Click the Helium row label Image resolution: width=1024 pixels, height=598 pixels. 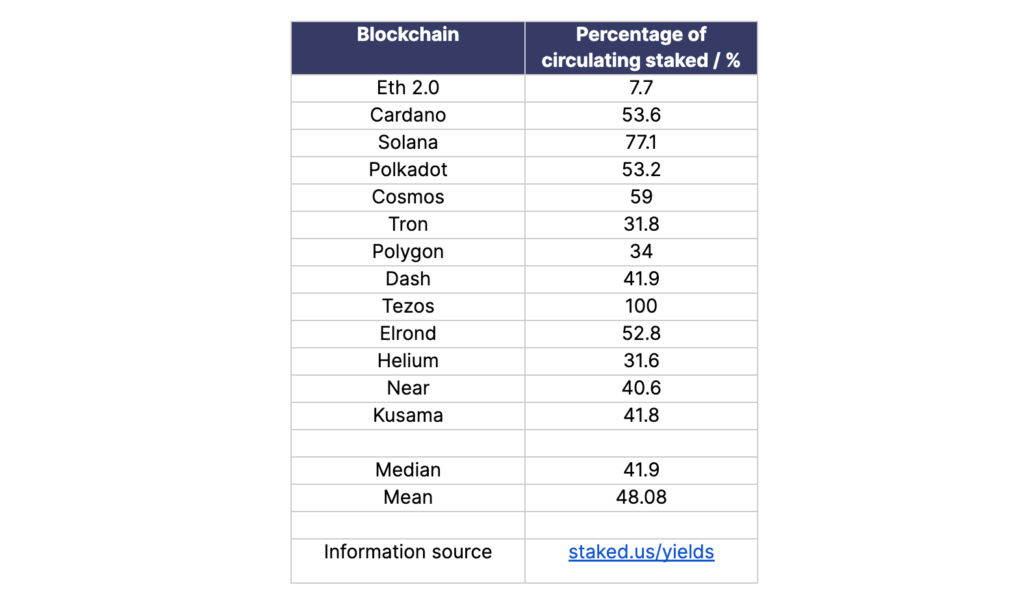408,361
